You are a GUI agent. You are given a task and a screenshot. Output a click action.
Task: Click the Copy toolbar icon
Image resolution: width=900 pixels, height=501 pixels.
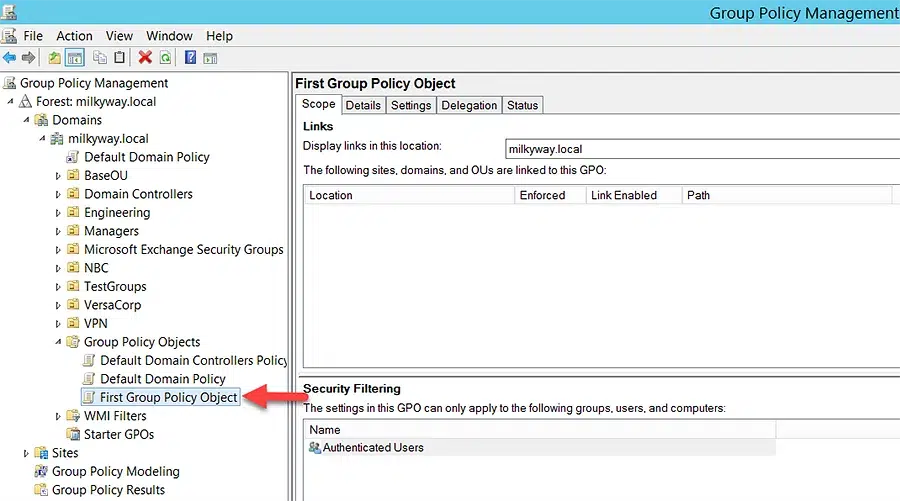(x=100, y=57)
